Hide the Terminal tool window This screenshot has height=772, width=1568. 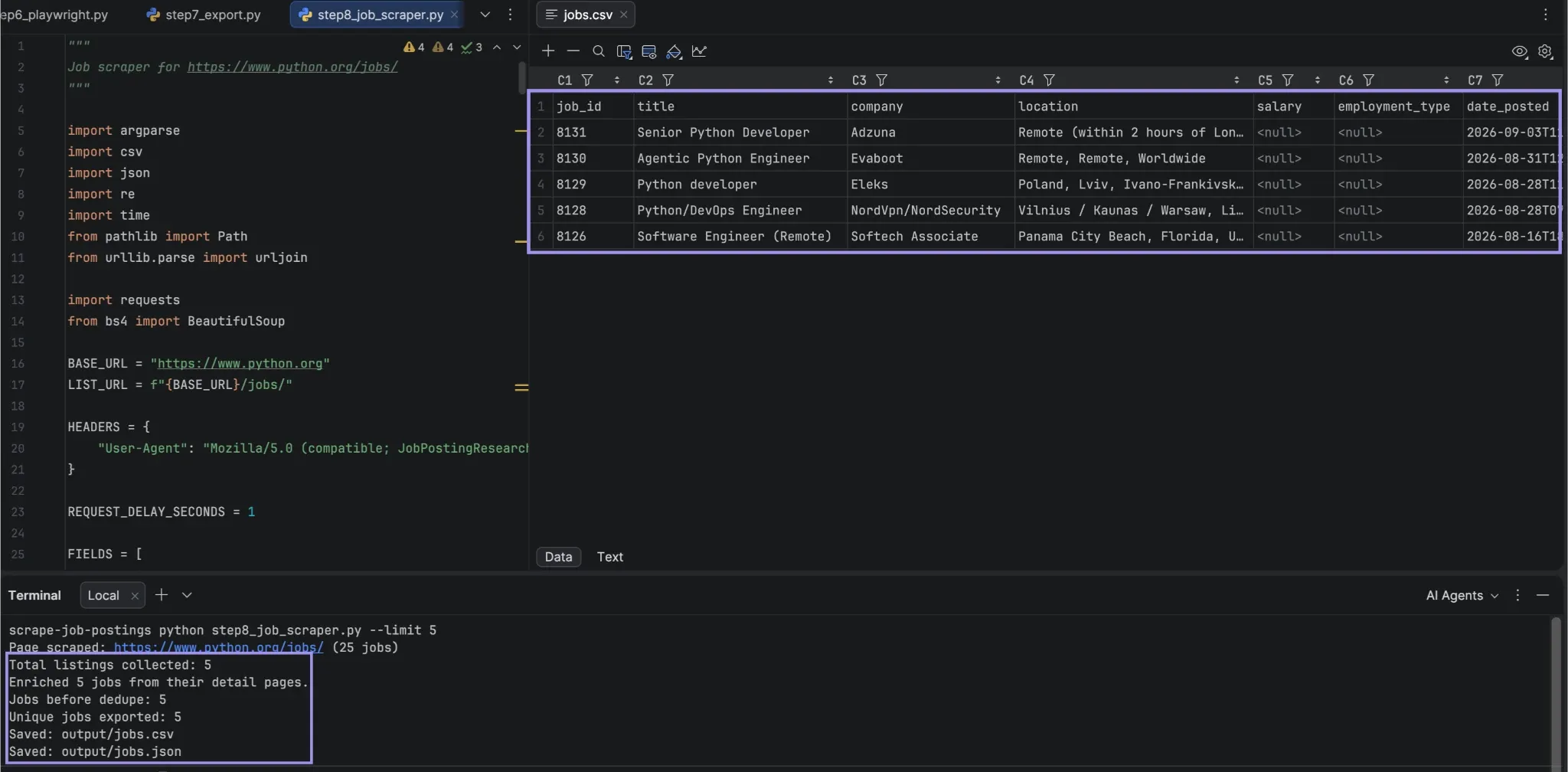click(1543, 595)
